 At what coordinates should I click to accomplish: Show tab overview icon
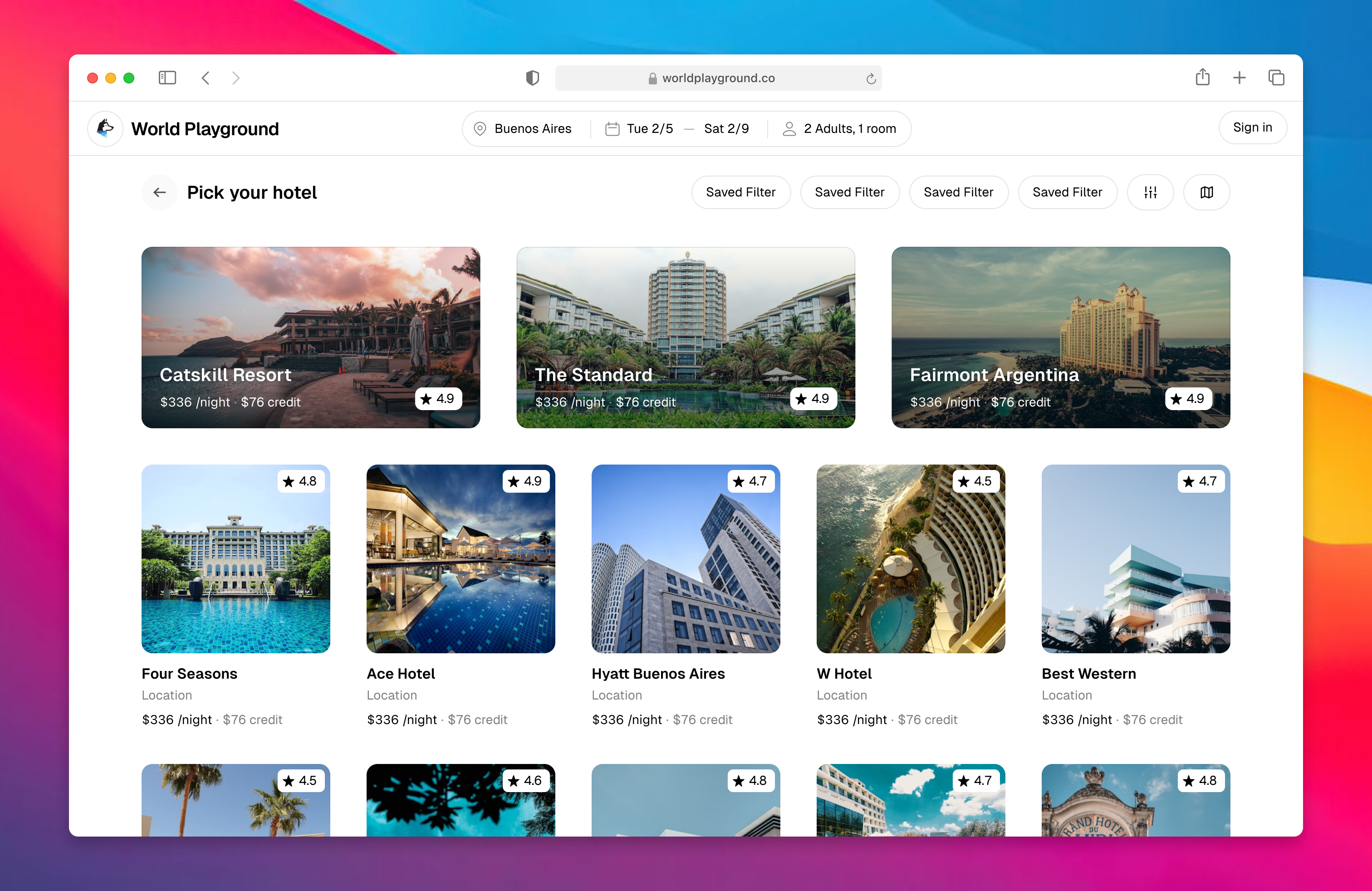[x=1276, y=78]
